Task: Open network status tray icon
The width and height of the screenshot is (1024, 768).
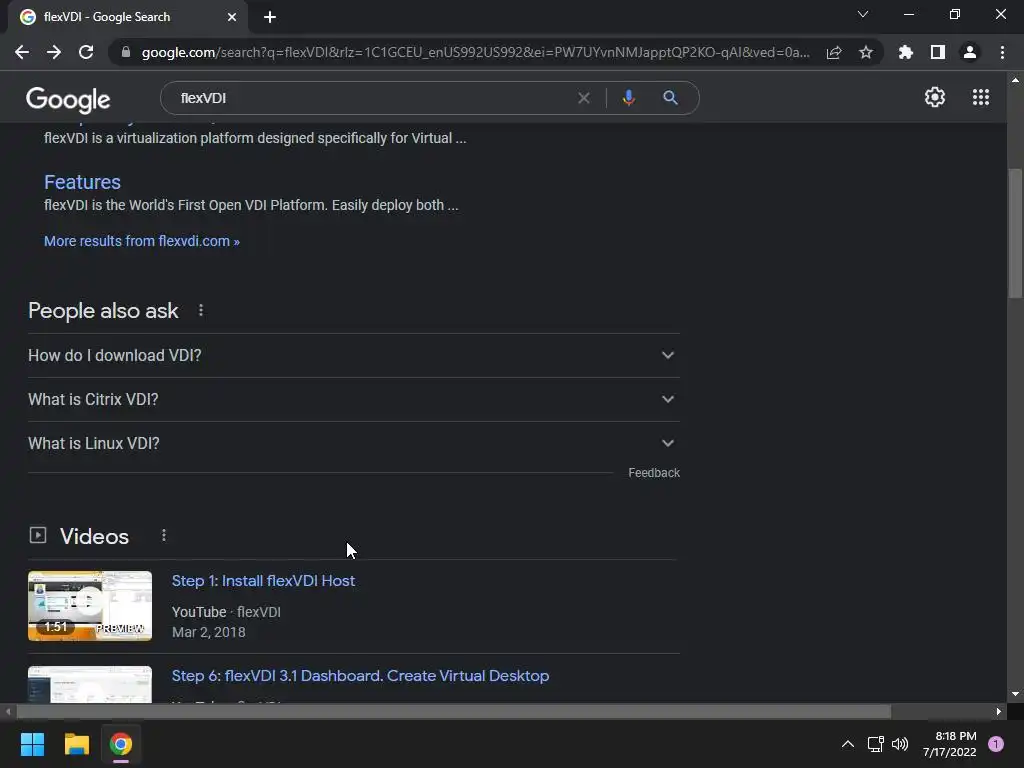Action: pos(875,744)
